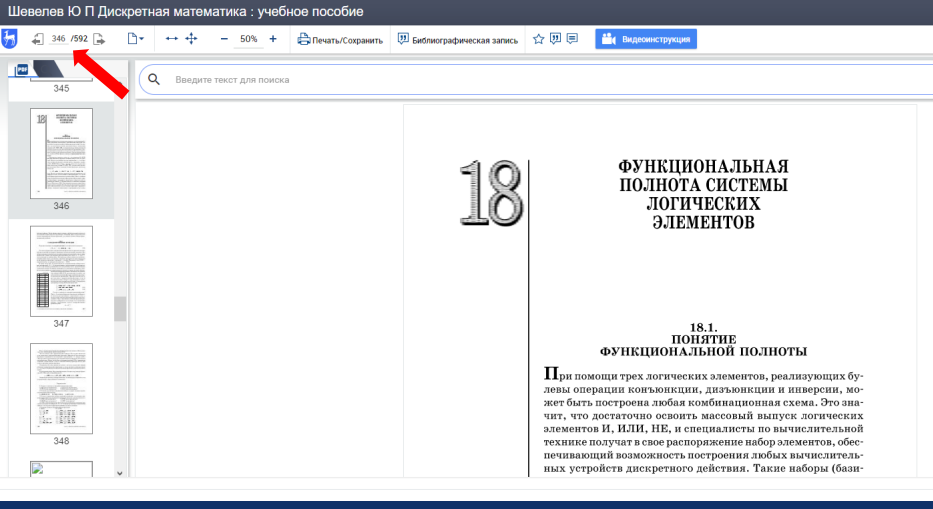Open Библиографическая запись
The width and height of the screenshot is (933, 509).
[x=458, y=40]
